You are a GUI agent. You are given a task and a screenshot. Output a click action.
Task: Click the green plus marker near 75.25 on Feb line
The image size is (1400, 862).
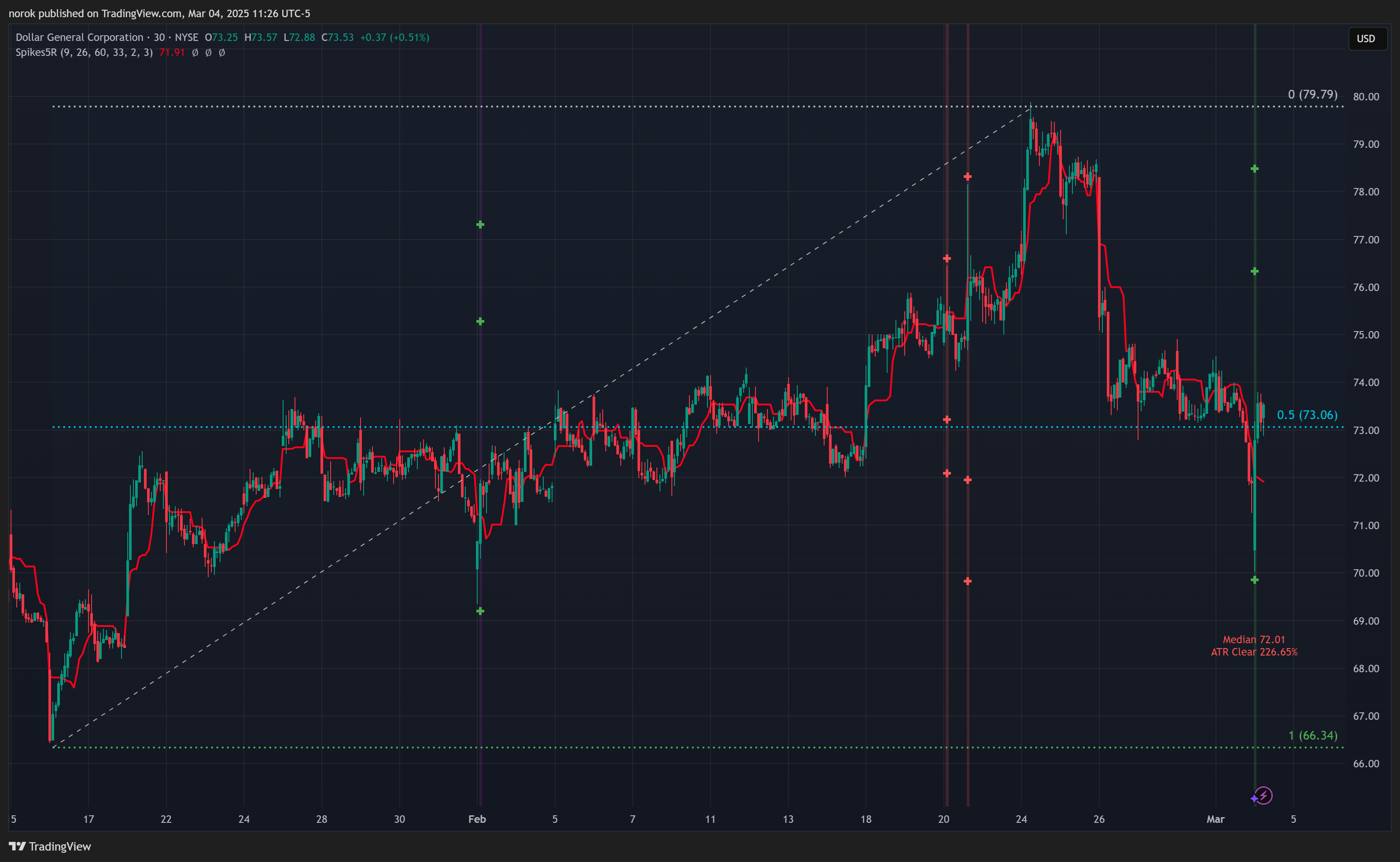point(480,321)
